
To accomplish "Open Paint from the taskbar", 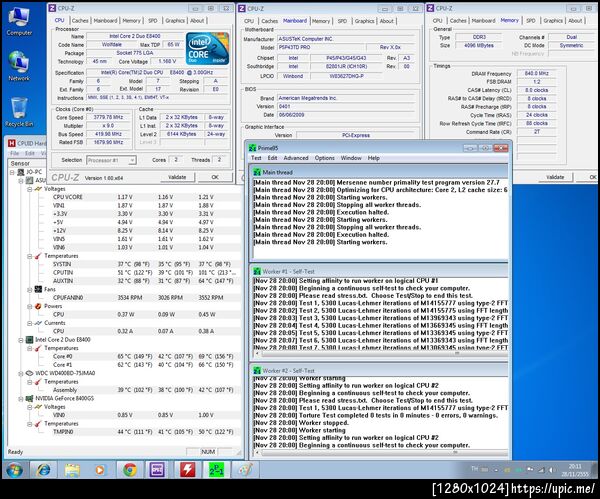I will (x=245, y=470).
